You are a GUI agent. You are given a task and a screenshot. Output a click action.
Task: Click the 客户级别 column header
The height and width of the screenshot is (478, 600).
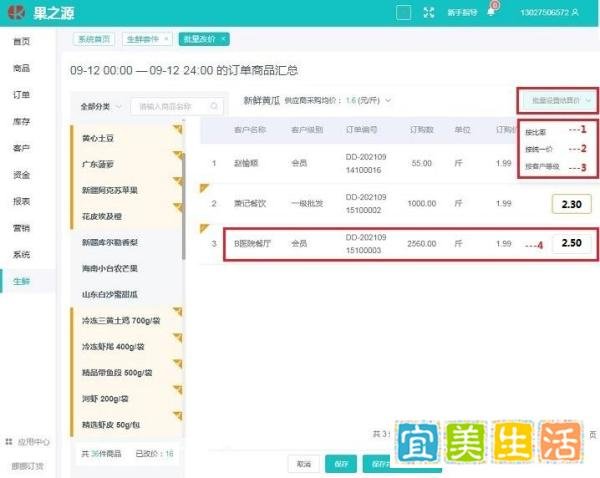(307, 130)
